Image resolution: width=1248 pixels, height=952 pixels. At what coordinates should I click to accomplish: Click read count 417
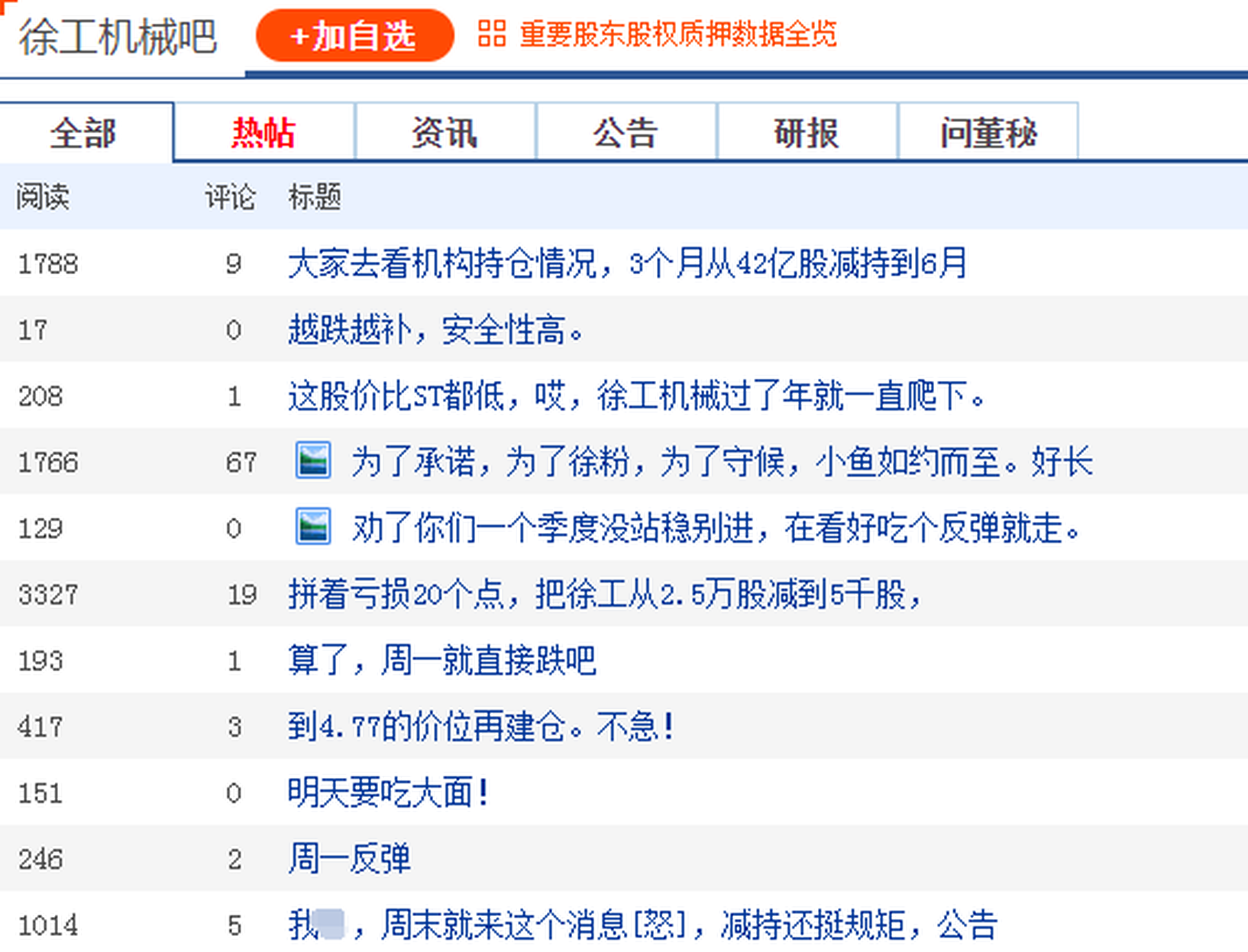tap(40, 727)
